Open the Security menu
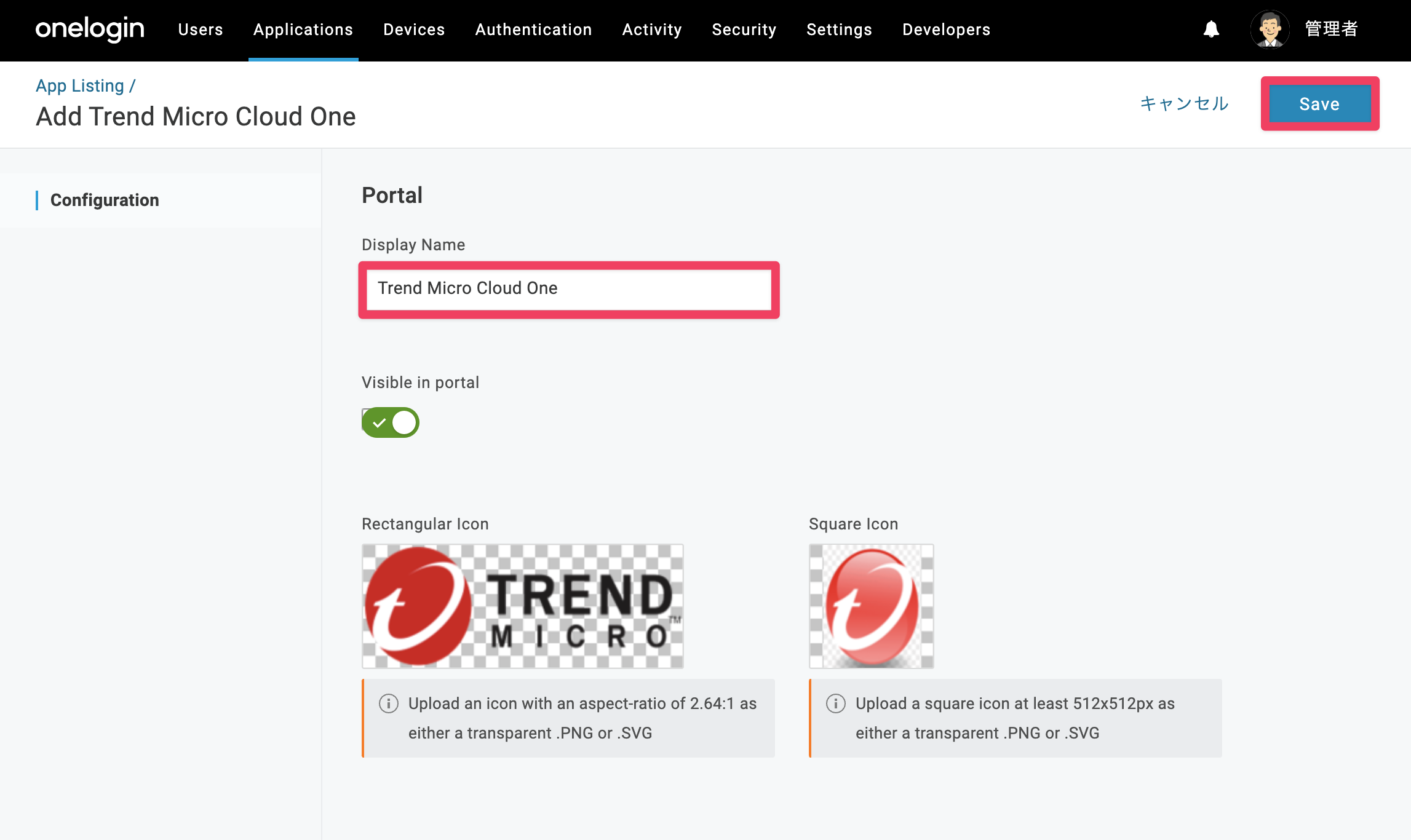Viewport: 1411px width, 840px height. point(744,30)
